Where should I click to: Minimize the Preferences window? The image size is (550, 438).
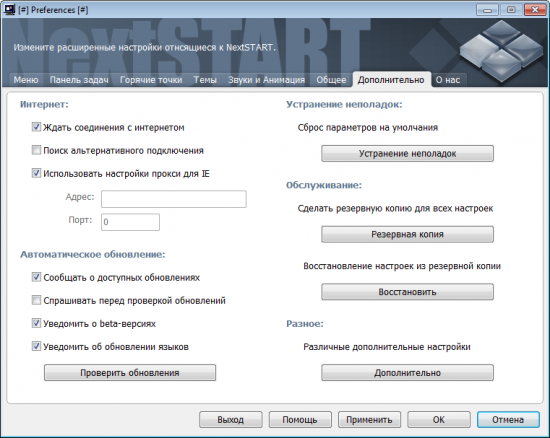[487, 10]
